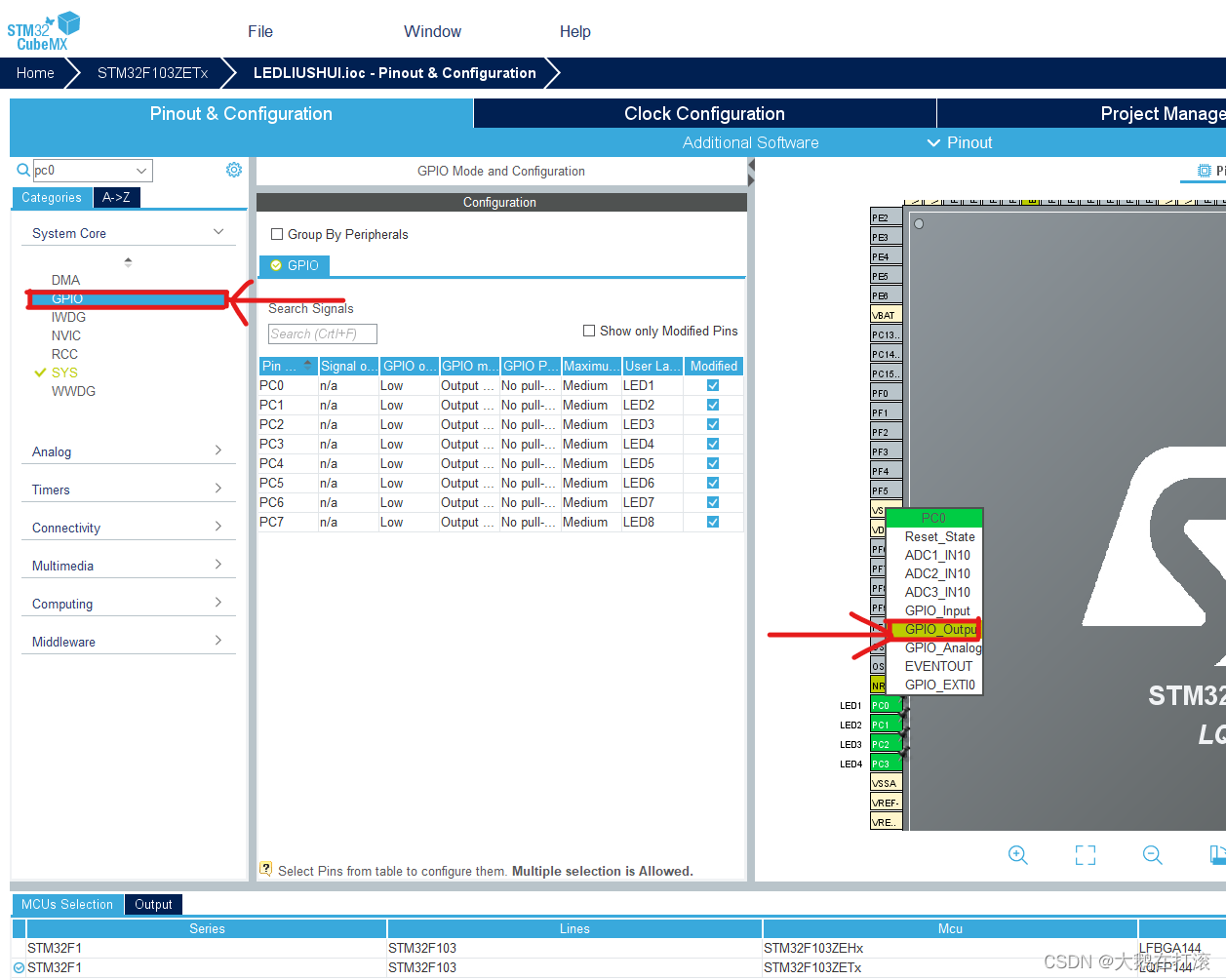Zoom out of the pinout view
The height and width of the screenshot is (980, 1226).
tap(1153, 855)
